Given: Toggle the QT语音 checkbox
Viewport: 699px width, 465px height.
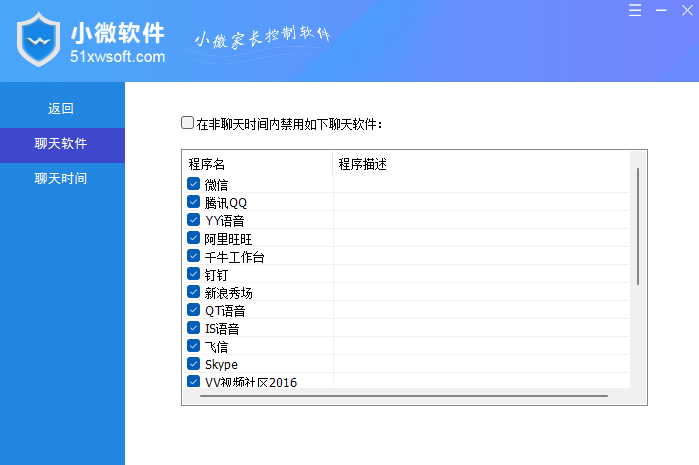Looking at the screenshot, I should (193, 309).
